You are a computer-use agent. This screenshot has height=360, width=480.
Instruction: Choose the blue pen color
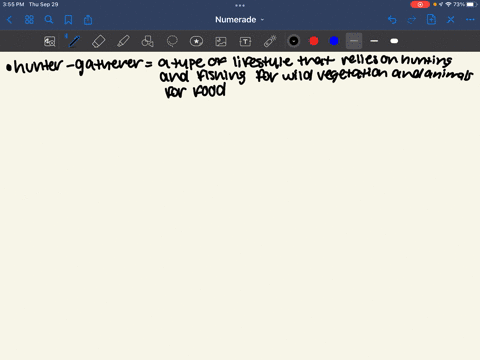click(x=334, y=41)
